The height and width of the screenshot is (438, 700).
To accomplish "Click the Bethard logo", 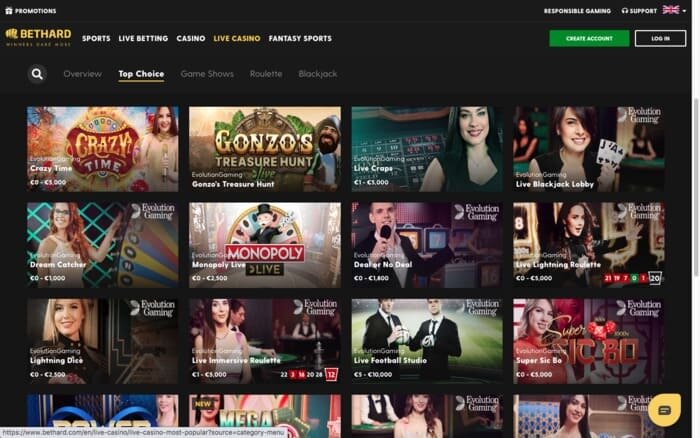I will coord(38,38).
